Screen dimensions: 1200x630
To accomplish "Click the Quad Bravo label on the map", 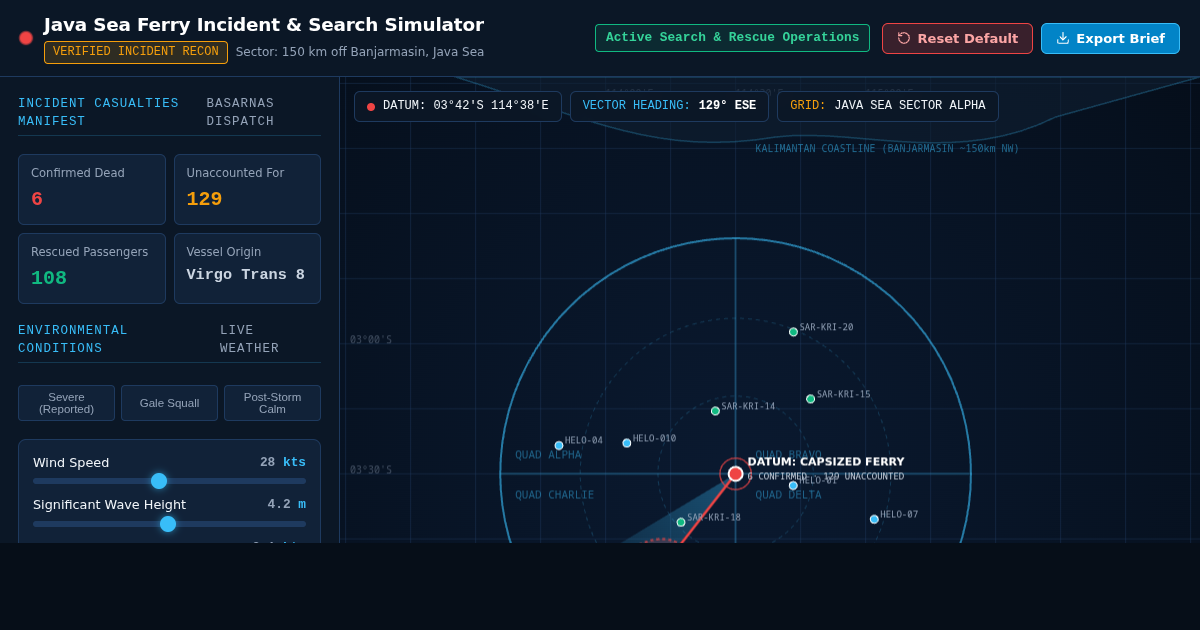I will point(788,455).
